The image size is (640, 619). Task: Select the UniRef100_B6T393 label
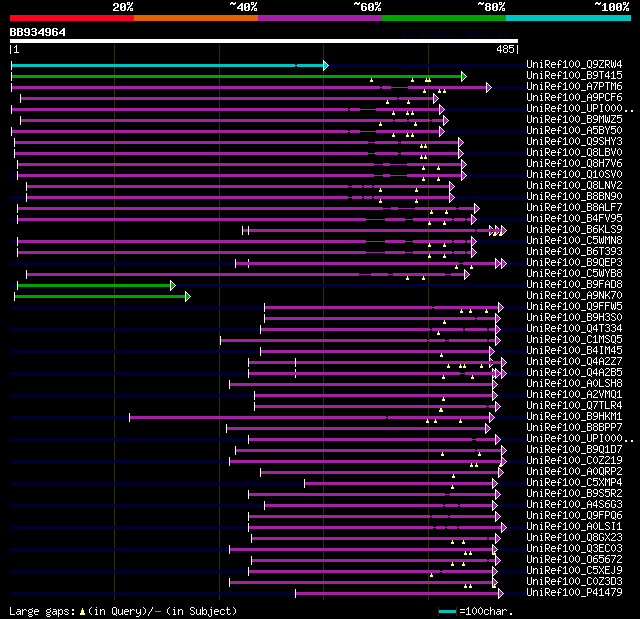tap(574, 252)
